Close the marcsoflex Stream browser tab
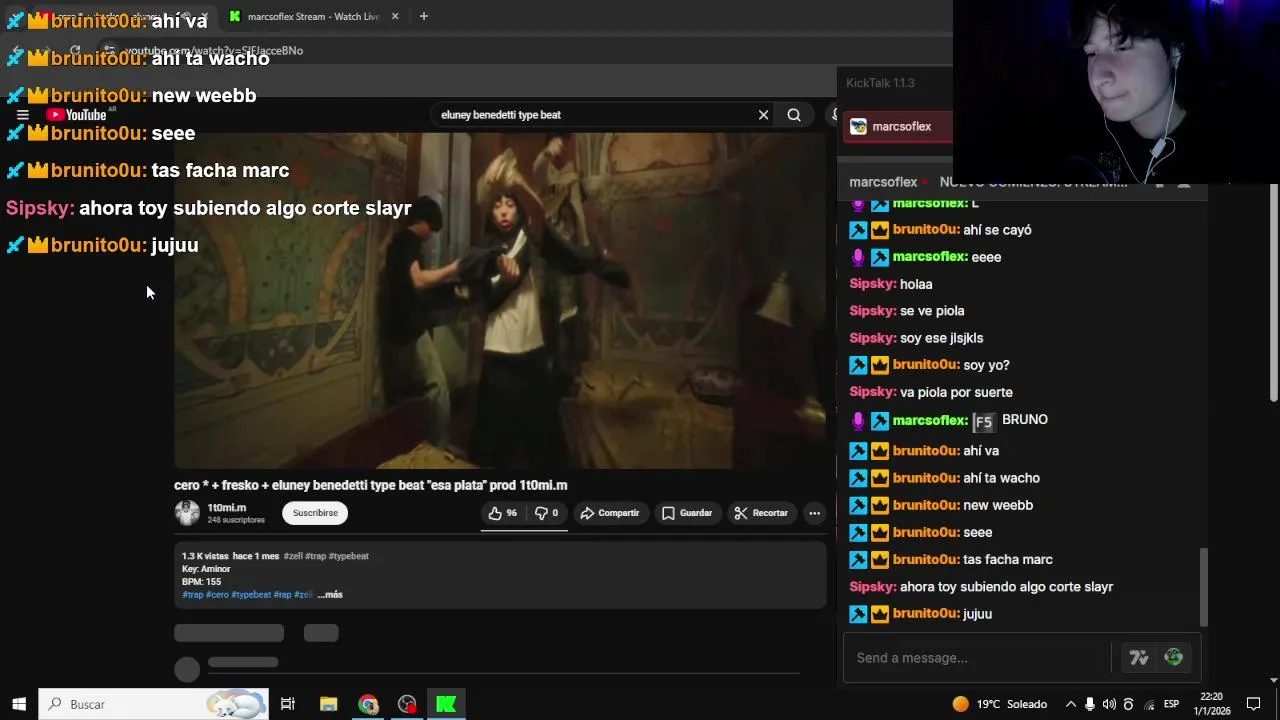Viewport: 1280px width, 720px height. point(395,16)
